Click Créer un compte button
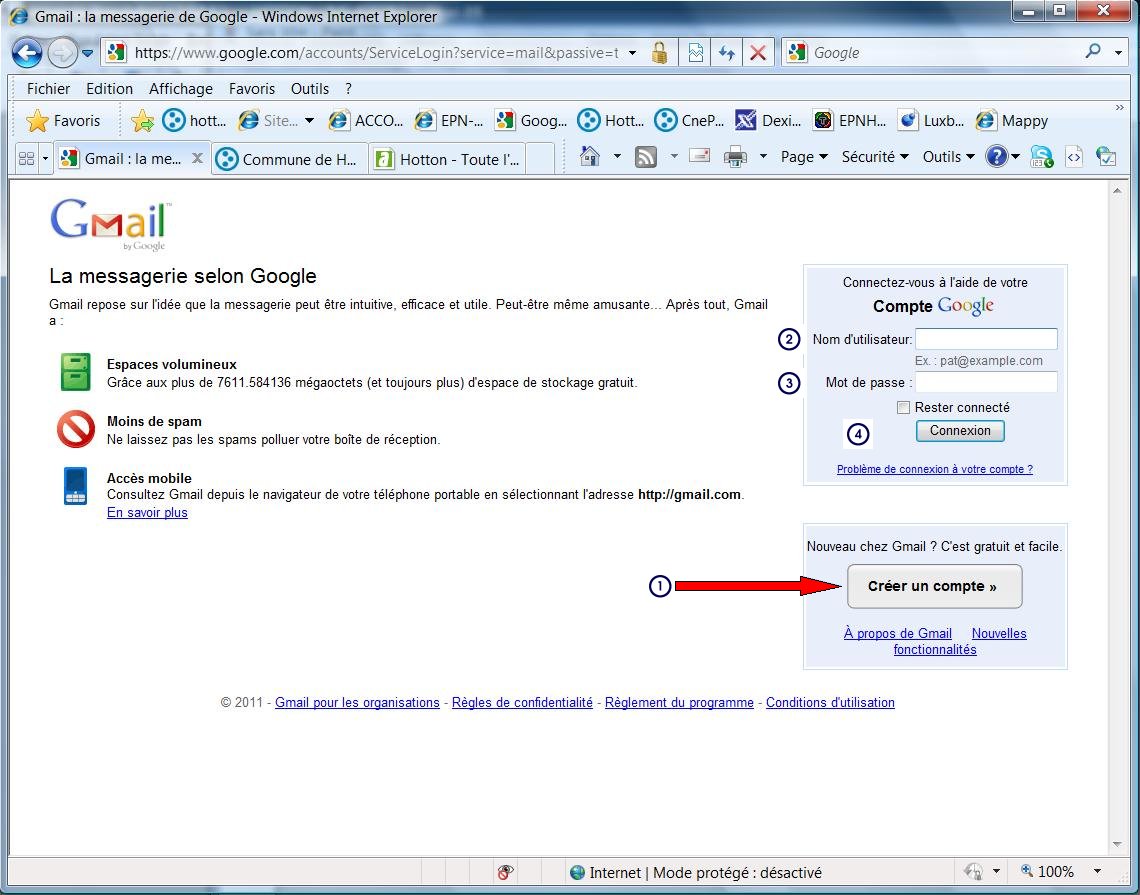 pyautogui.click(x=934, y=586)
